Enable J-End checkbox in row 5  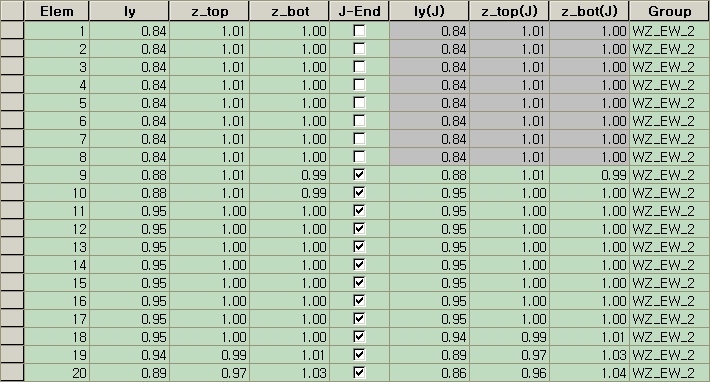click(x=359, y=103)
